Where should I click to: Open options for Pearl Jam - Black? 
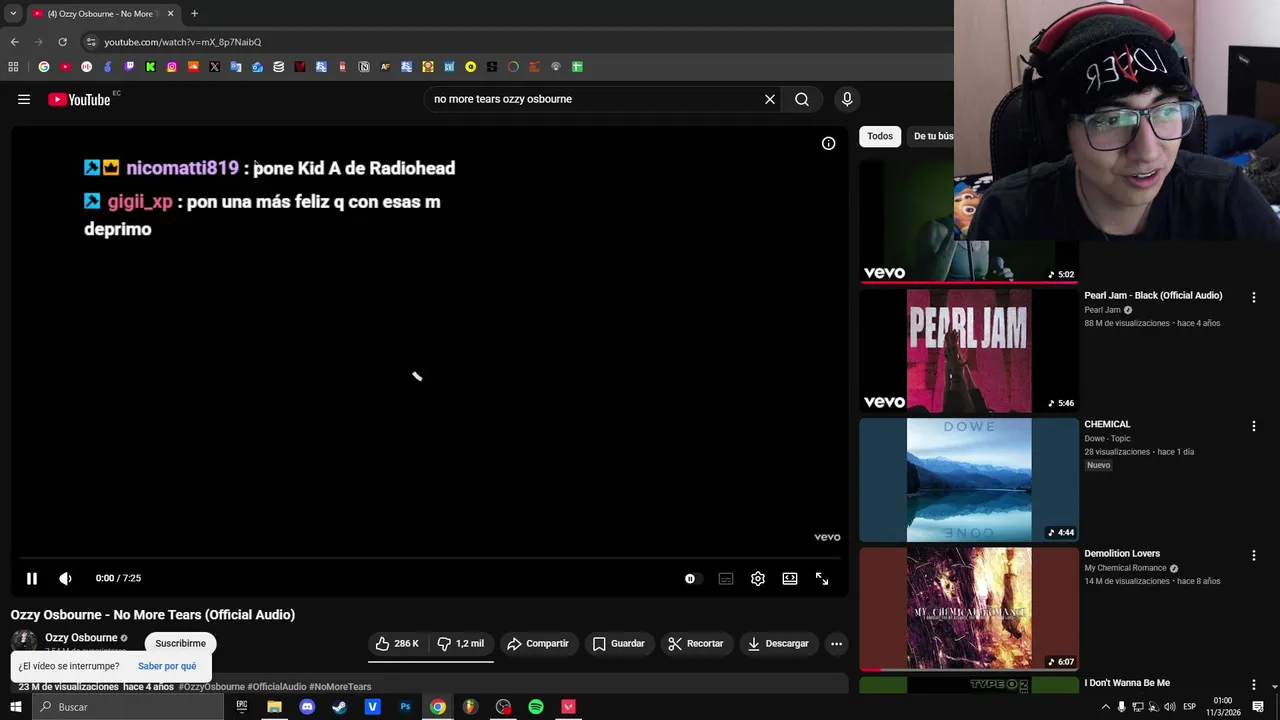coord(1253,297)
